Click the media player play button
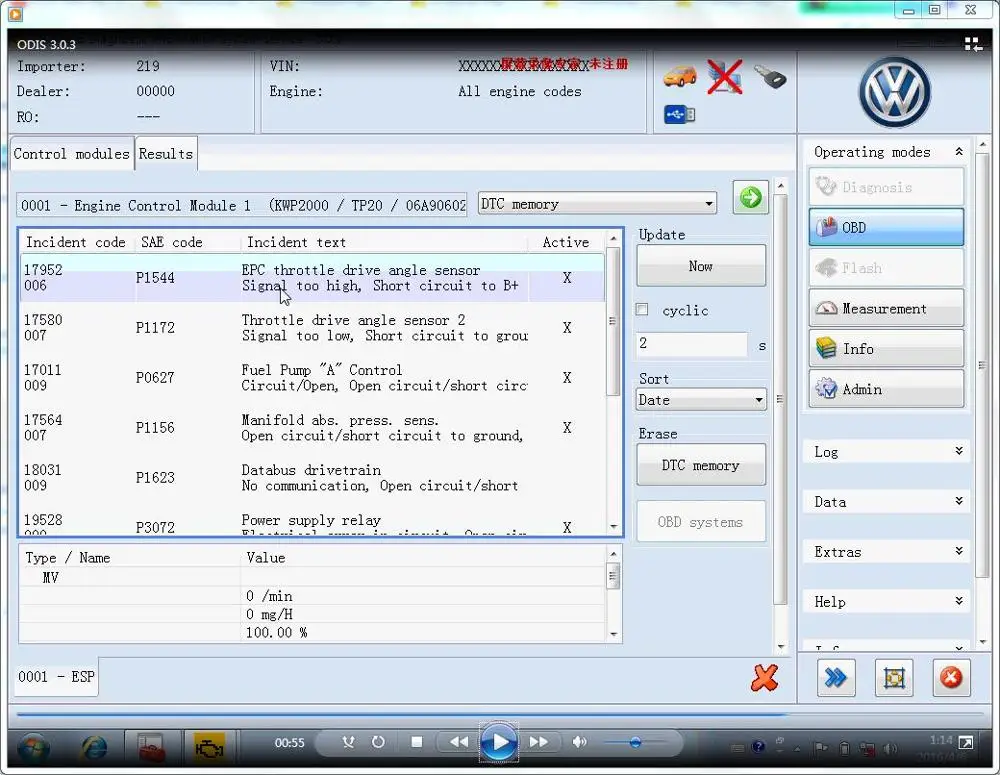The width and height of the screenshot is (1000, 775). [499, 742]
